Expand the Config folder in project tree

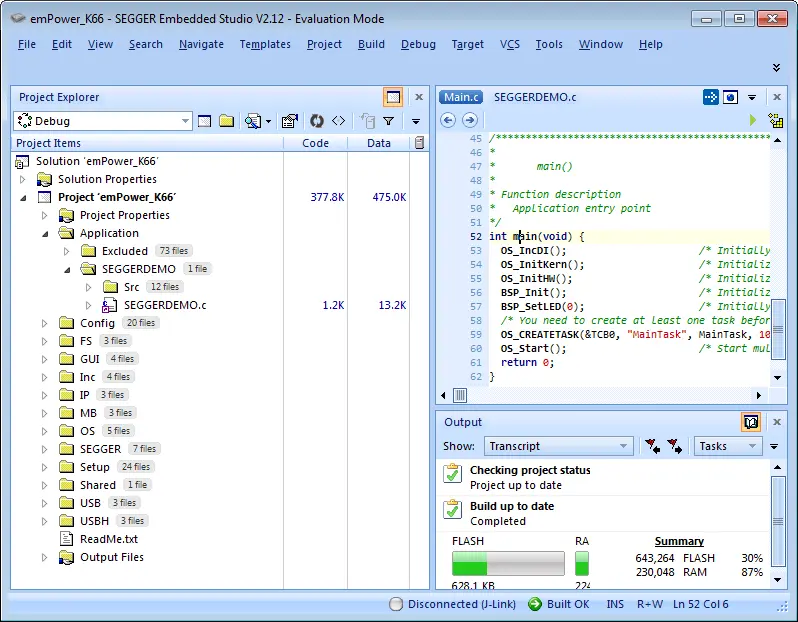[44, 323]
